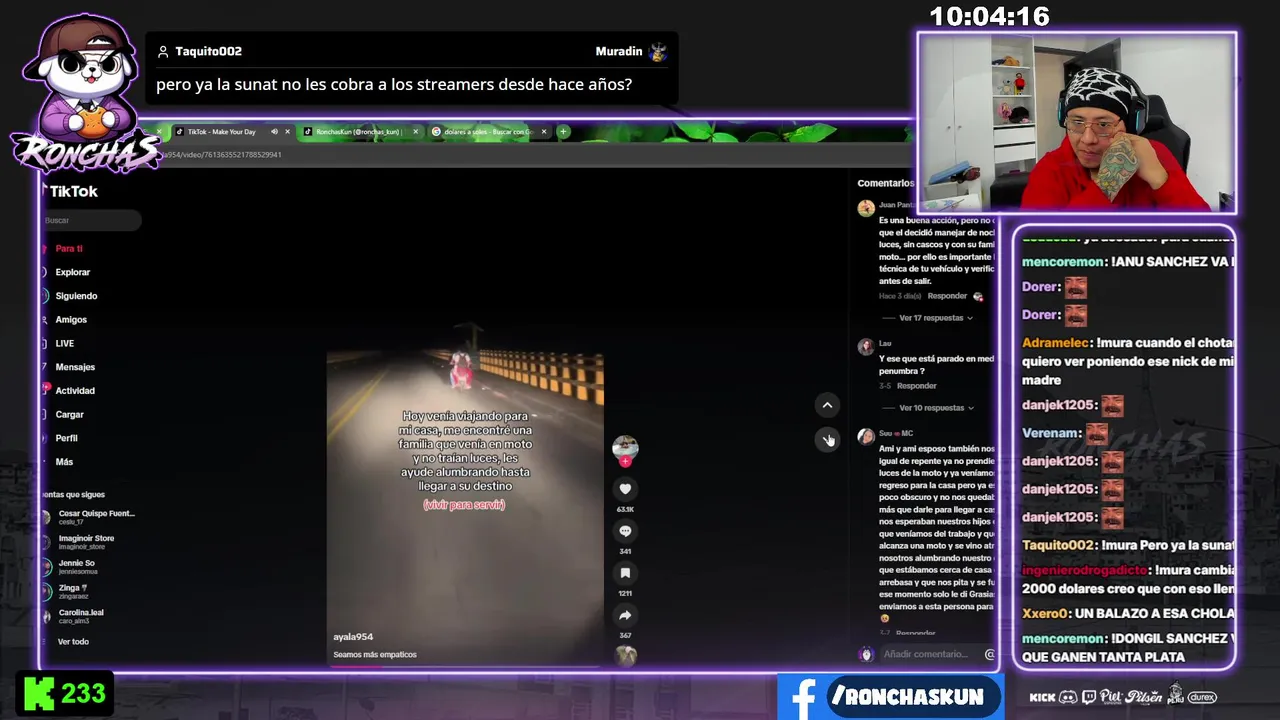Open Zinga followed account
Image resolution: width=1280 pixels, height=720 pixels.
73,592
